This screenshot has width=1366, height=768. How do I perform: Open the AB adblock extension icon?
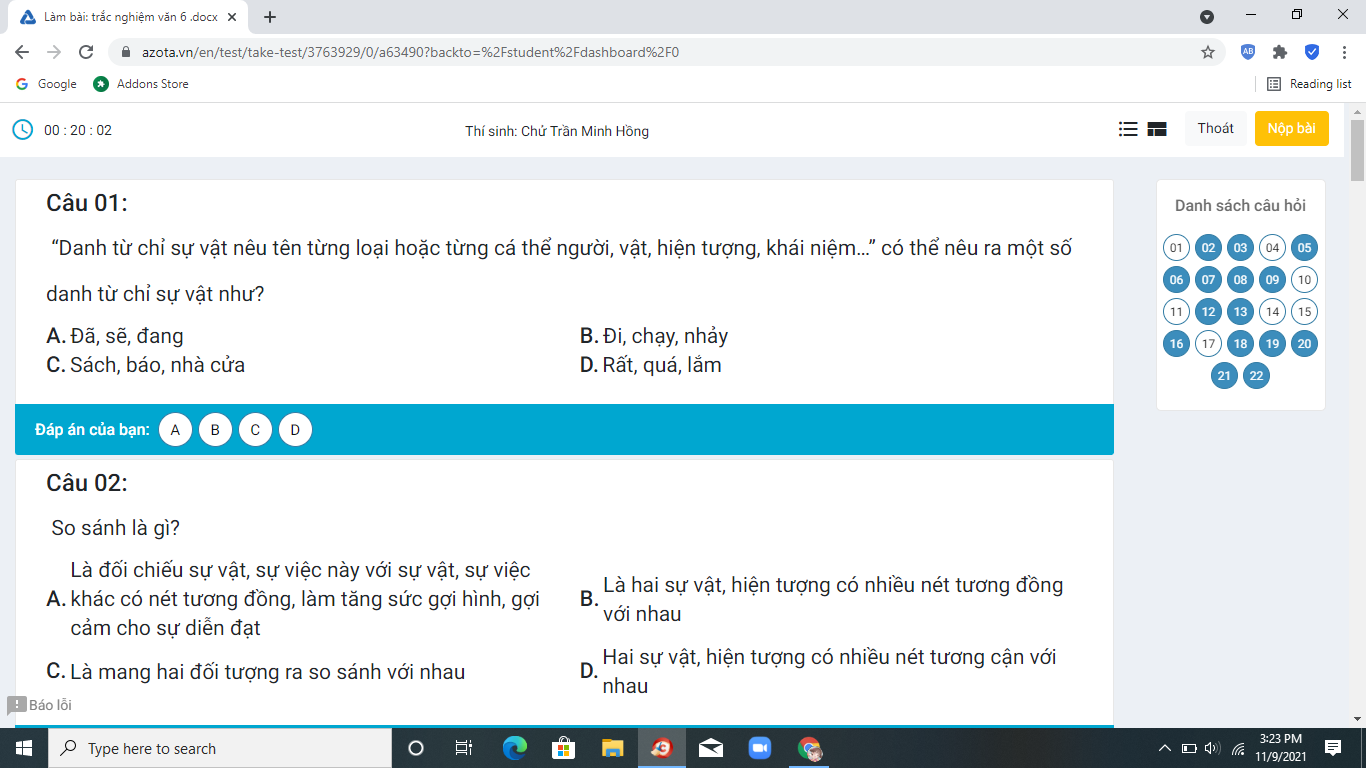[x=1248, y=52]
